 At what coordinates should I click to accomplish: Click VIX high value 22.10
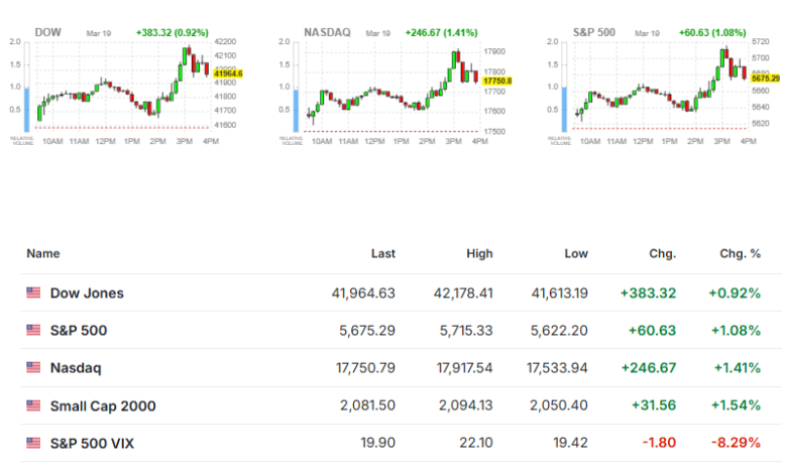(476, 443)
